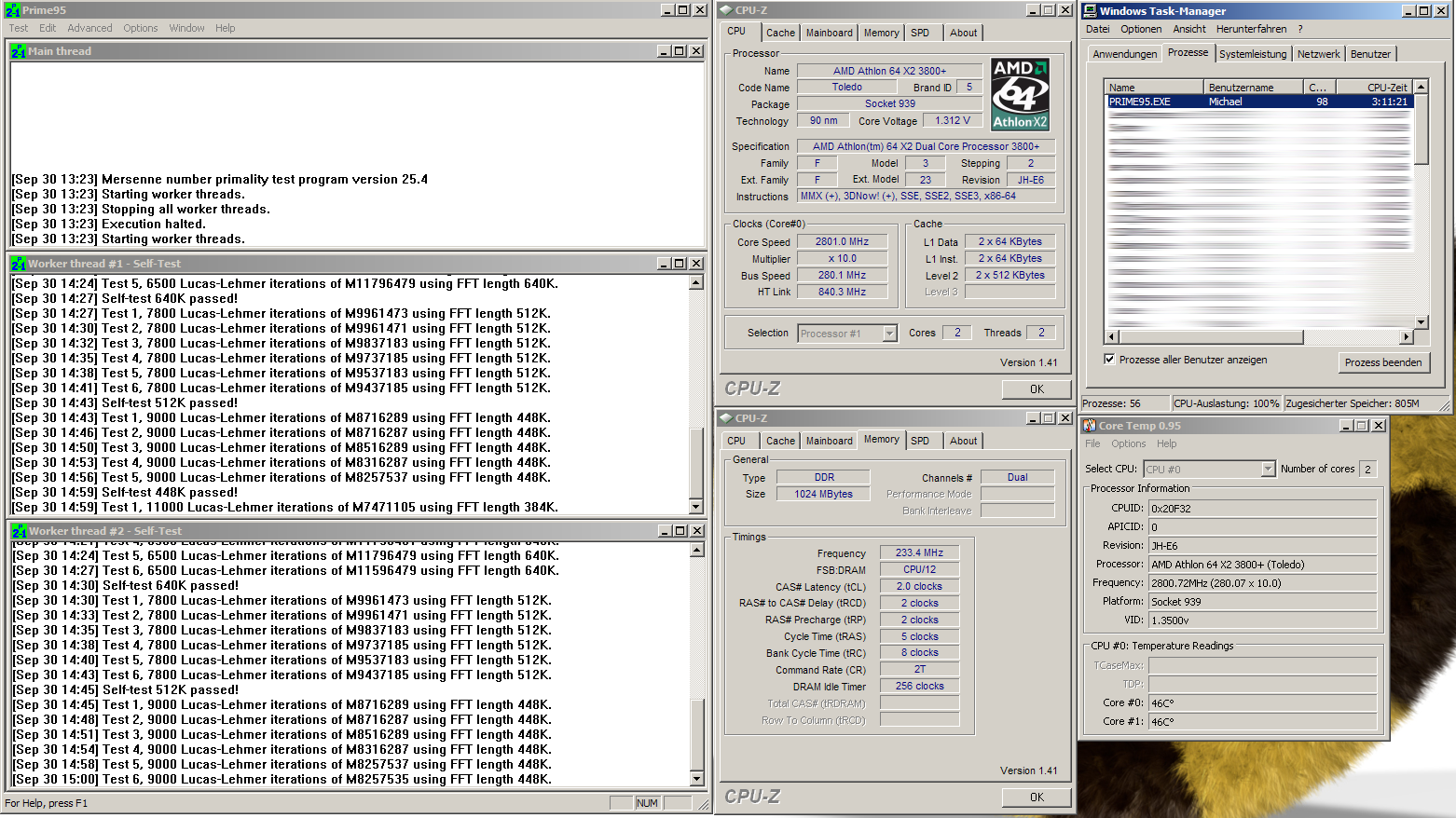
Task: Switch to SPD tab in lower CPU-Z
Action: click(920, 441)
